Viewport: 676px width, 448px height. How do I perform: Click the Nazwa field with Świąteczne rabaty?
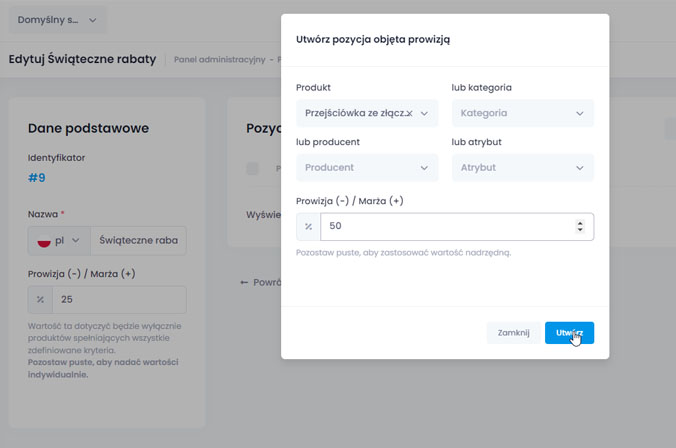click(x=138, y=241)
